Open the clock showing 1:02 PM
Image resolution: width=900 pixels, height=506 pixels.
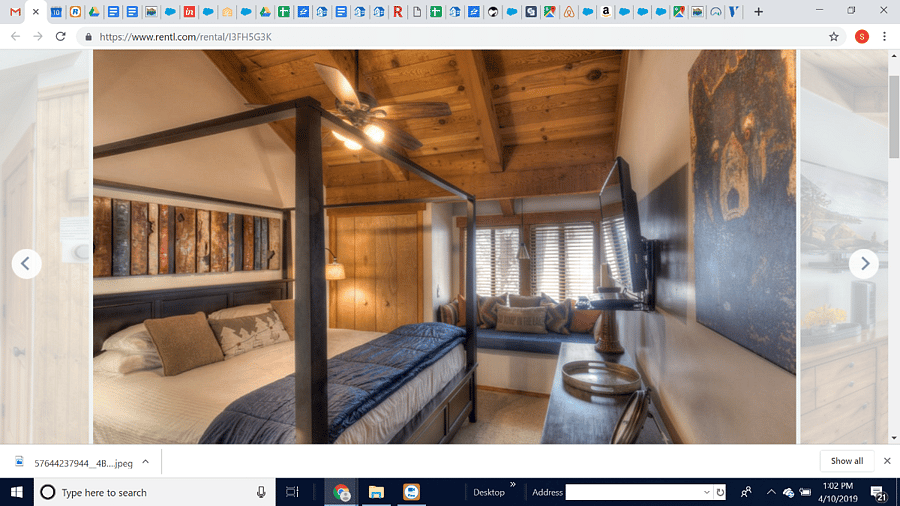[x=838, y=492]
